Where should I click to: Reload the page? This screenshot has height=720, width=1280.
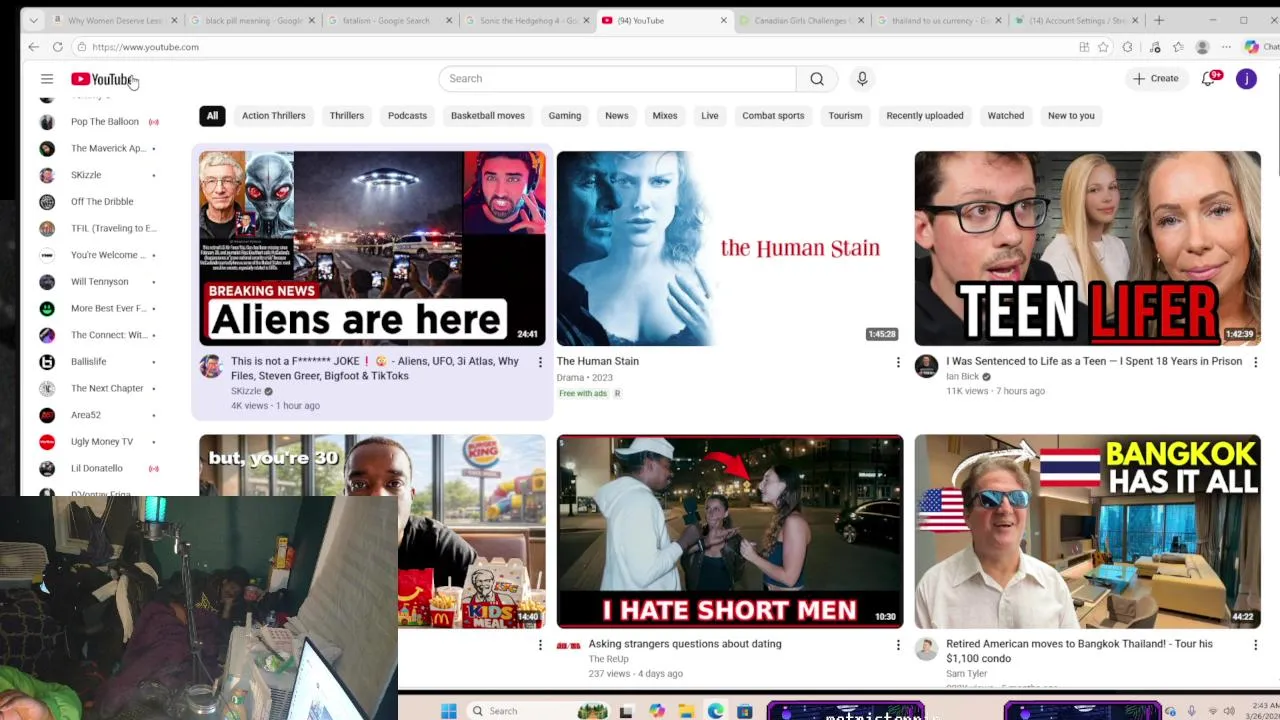point(58,47)
